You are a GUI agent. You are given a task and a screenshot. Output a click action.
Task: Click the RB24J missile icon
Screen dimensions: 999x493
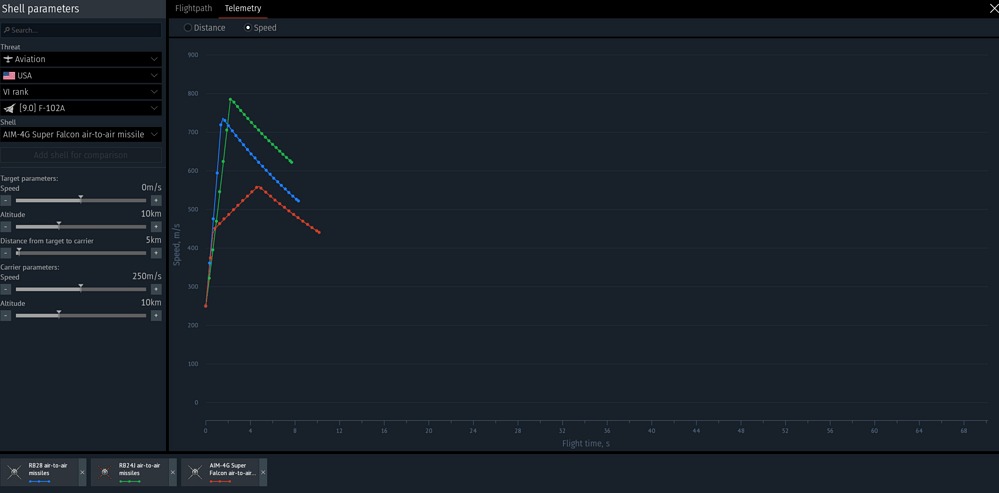pyautogui.click(x=104, y=472)
